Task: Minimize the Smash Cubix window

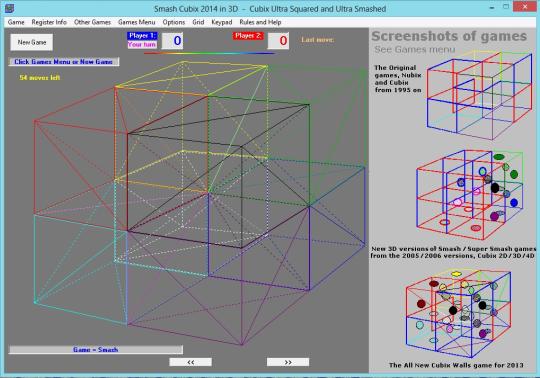Action: click(x=492, y=7)
